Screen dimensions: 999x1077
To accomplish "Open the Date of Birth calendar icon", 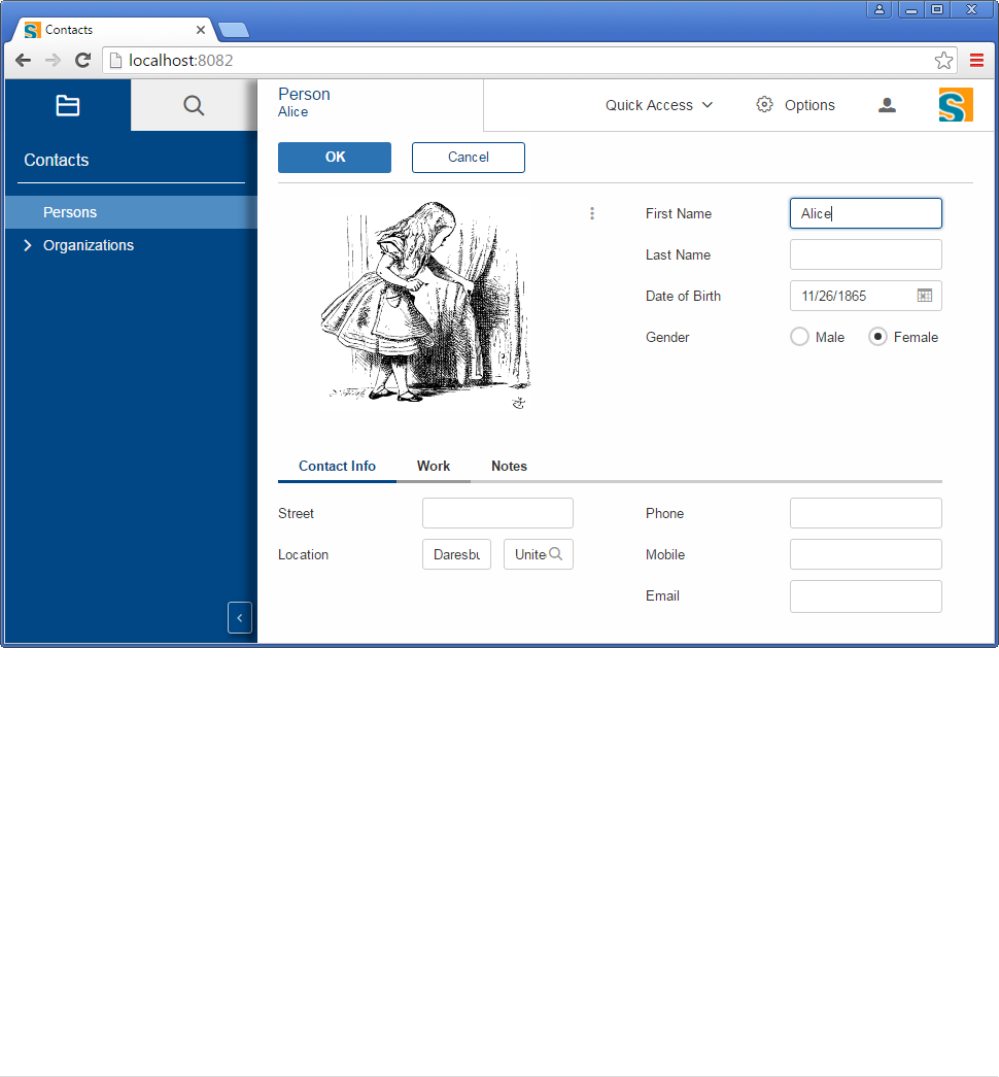I will 924,295.
